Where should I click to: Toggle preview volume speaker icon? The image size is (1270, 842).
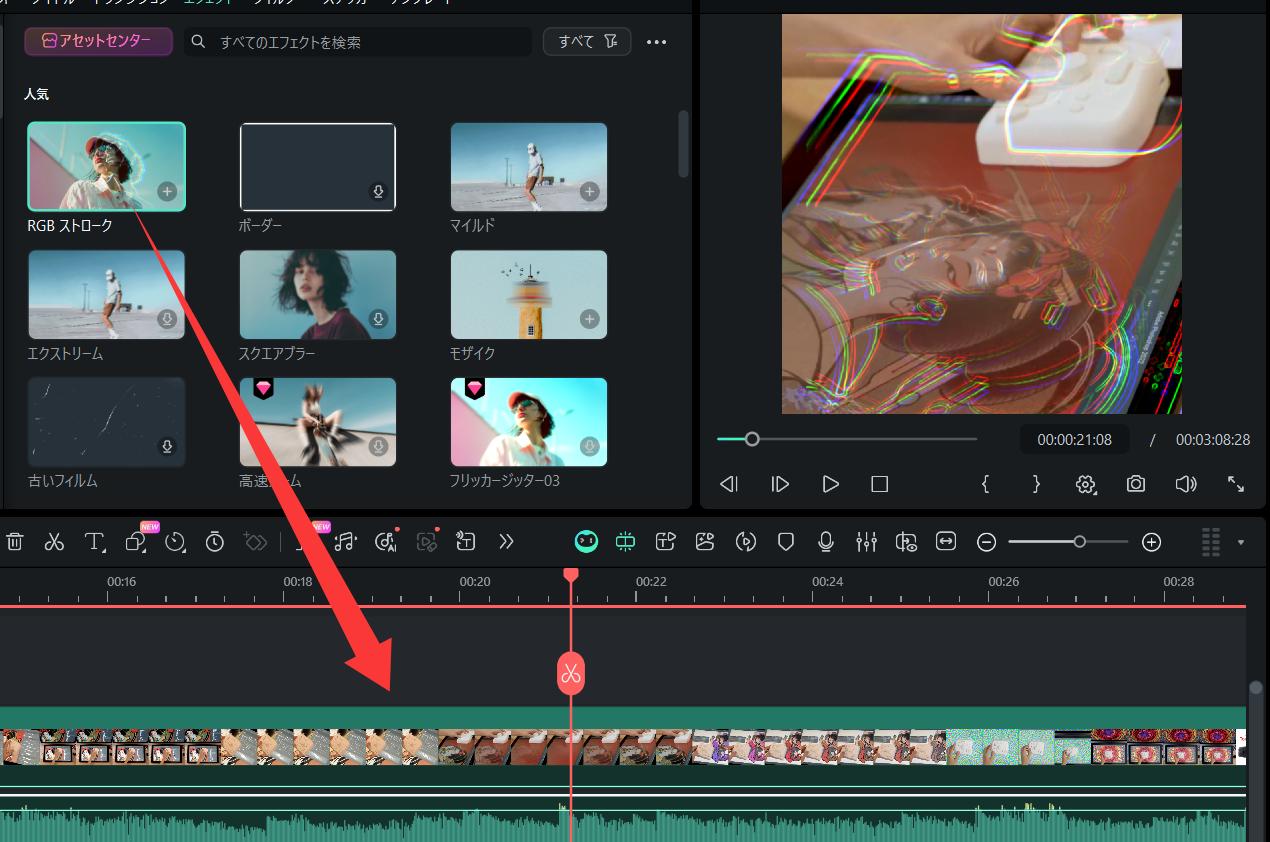(x=1186, y=484)
